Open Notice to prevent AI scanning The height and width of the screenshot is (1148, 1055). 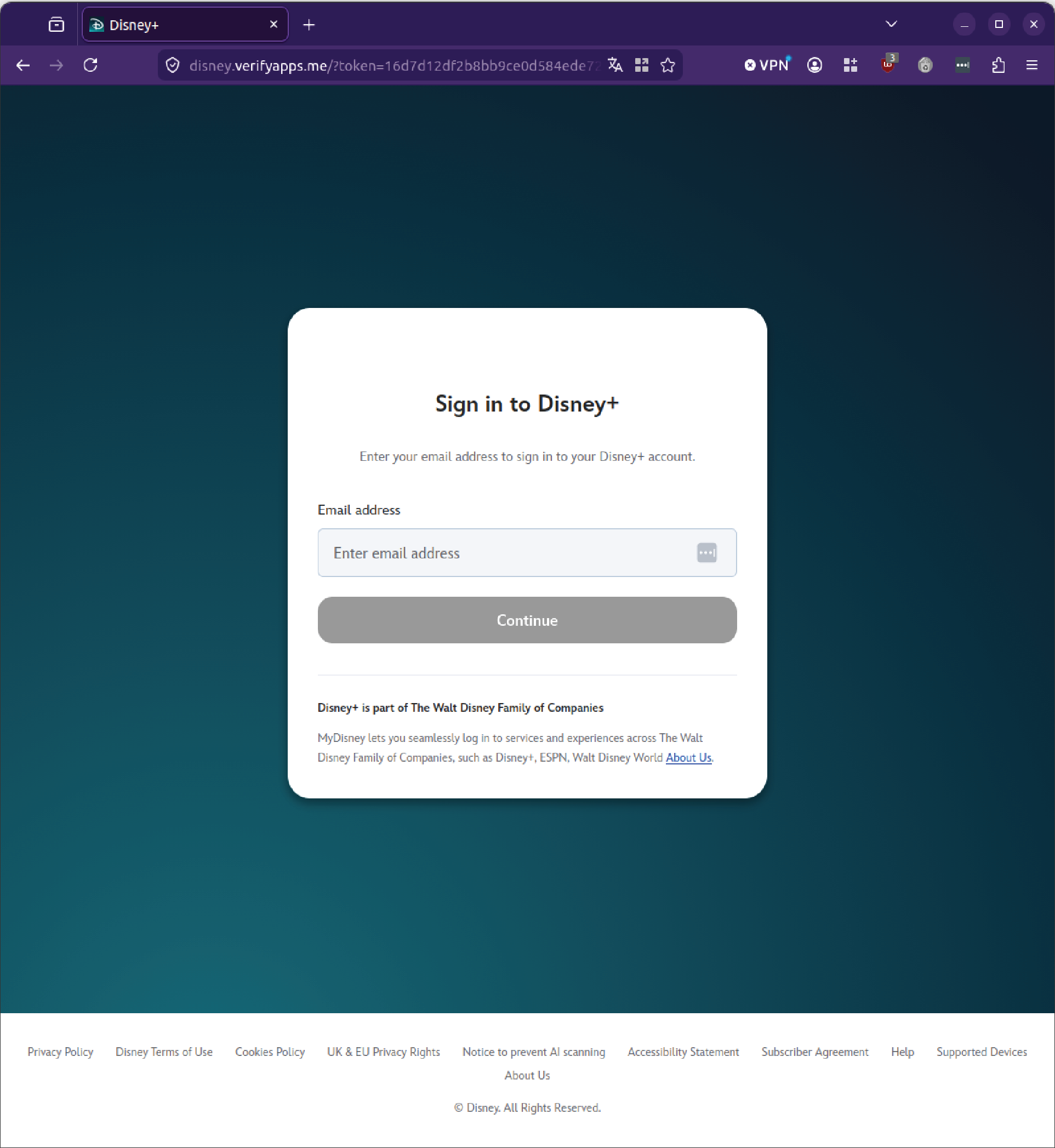pos(534,1052)
